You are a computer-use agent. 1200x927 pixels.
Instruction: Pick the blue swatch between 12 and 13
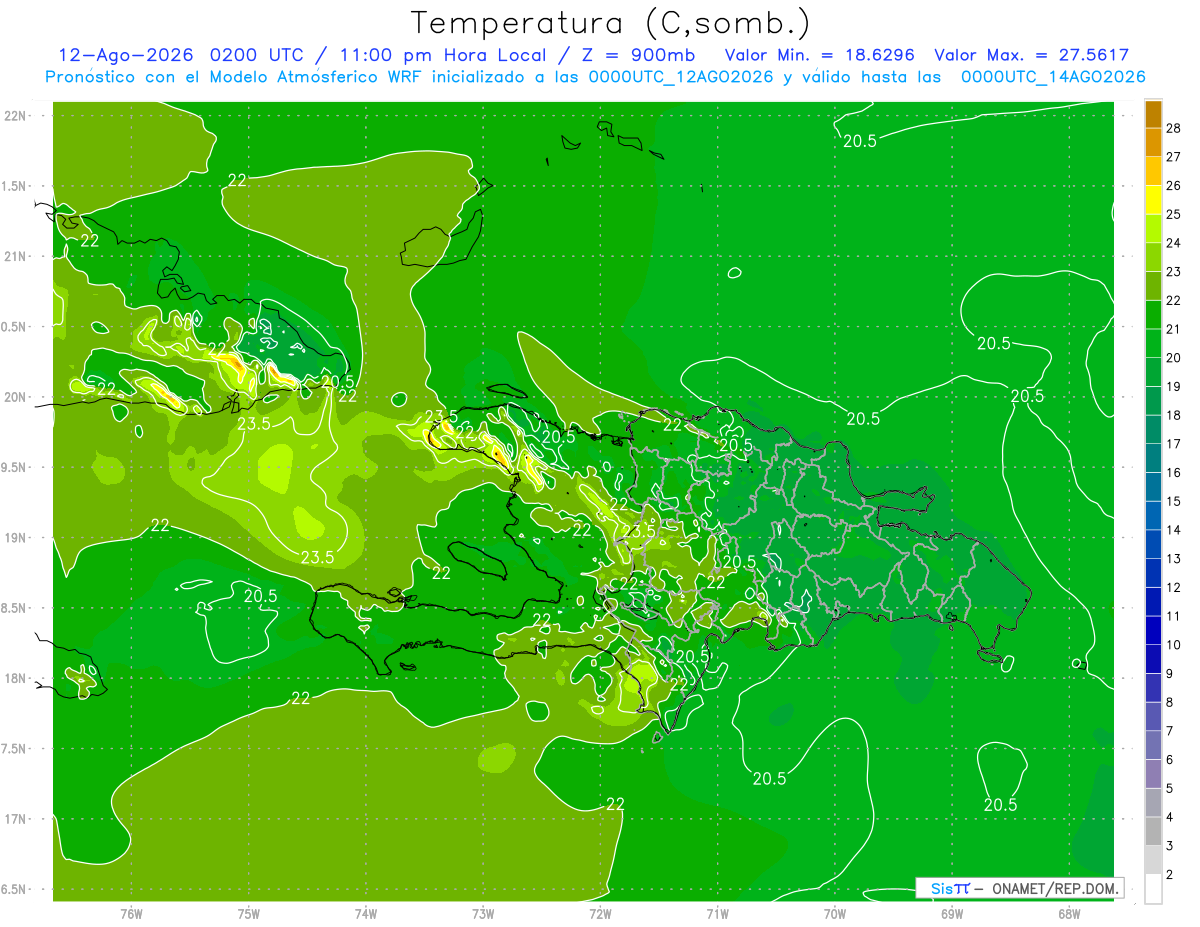[x=1153, y=572]
